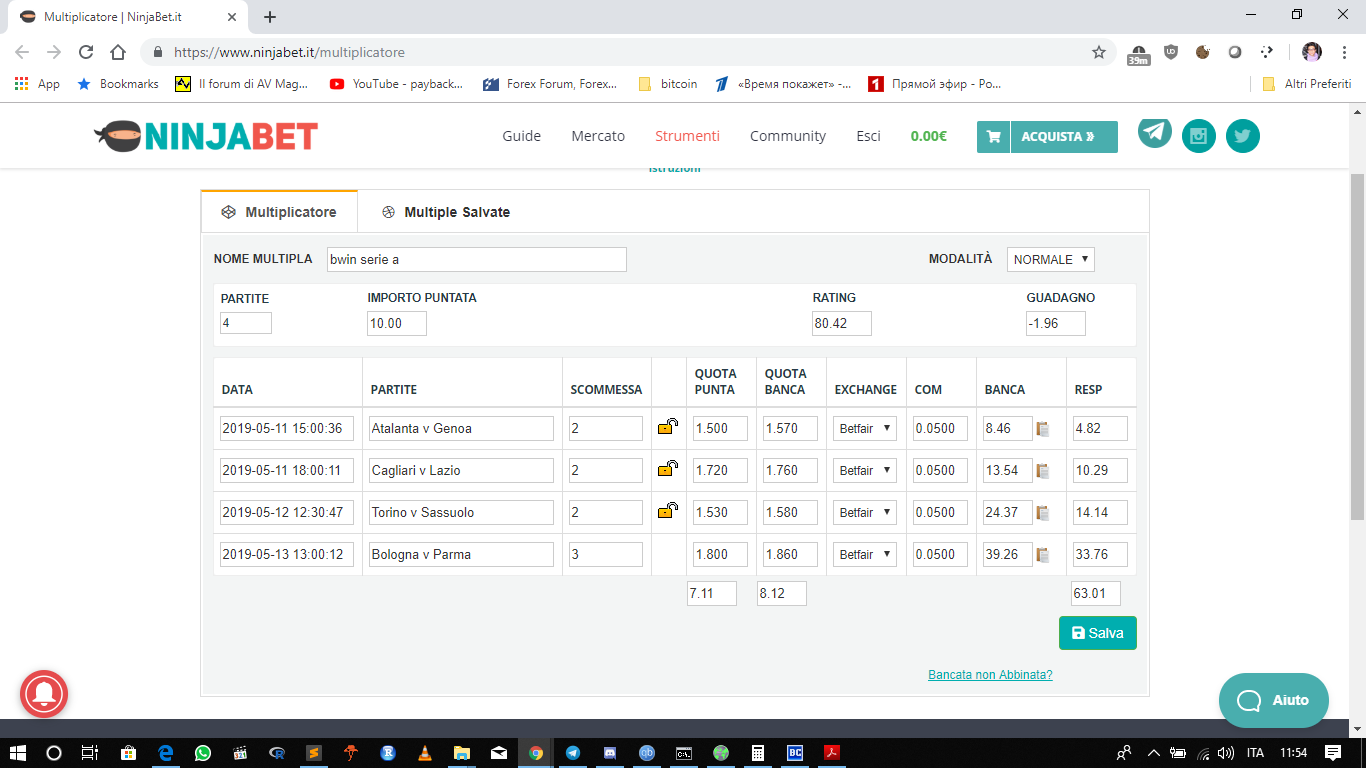Screen dimensions: 1366x768
Task: Open the bitcoin bookmark folder
Action: coord(667,84)
